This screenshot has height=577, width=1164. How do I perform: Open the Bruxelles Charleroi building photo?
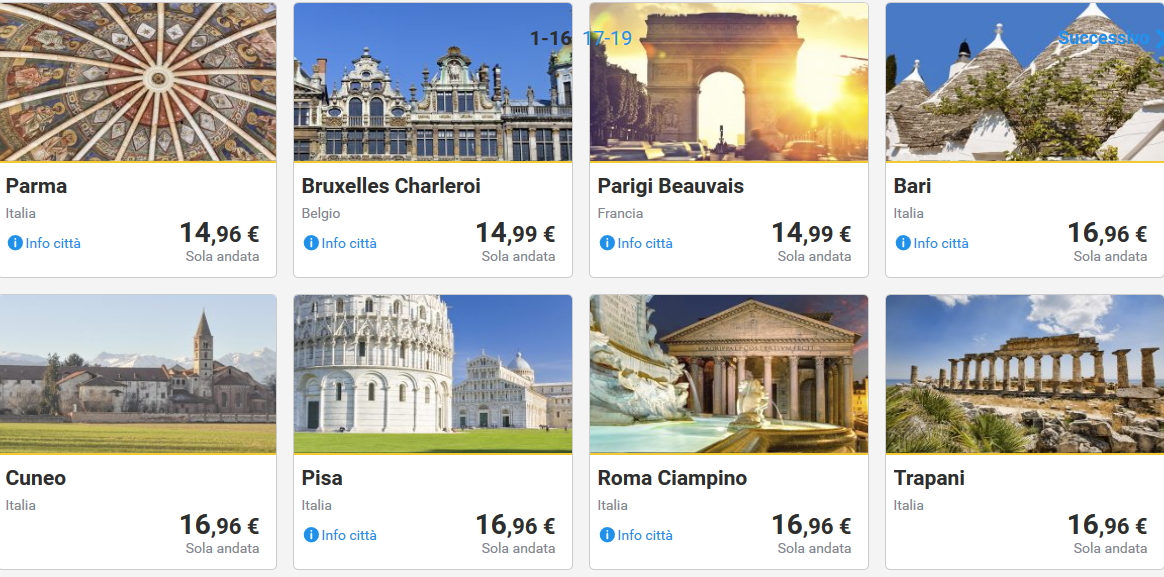432,100
